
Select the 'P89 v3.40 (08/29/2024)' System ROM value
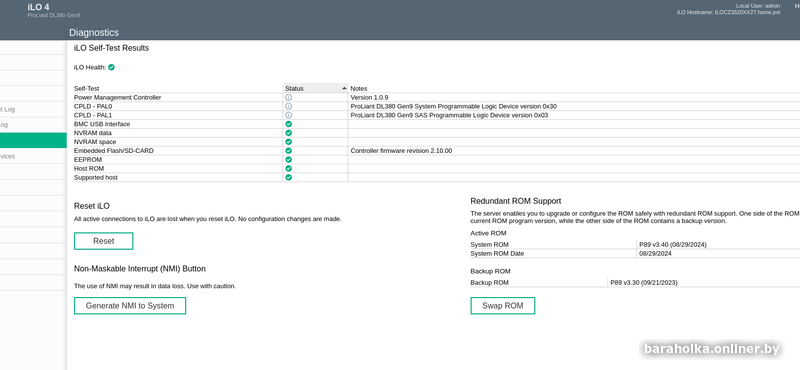(x=672, y=244)
